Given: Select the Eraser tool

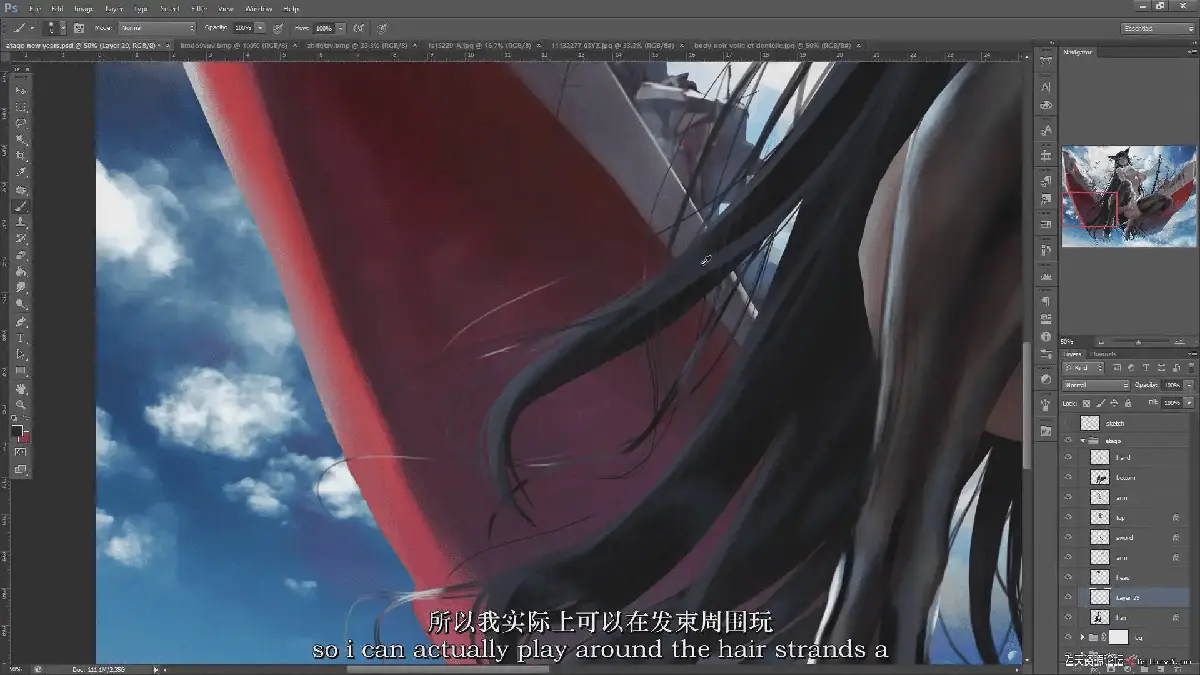Looking at the screenshot, I should (x=22, y=255).
